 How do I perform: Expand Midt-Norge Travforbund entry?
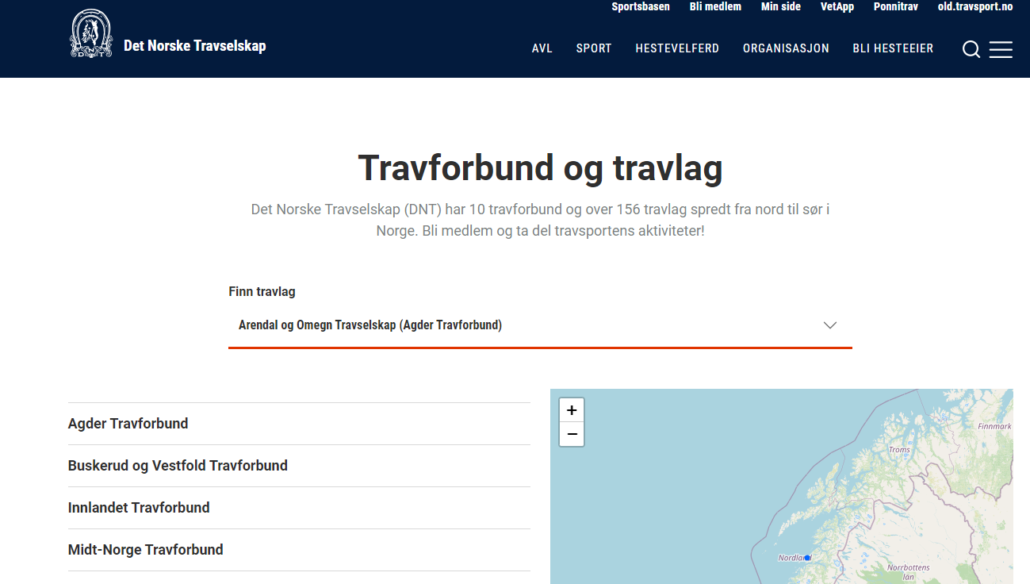click(146, 549)
